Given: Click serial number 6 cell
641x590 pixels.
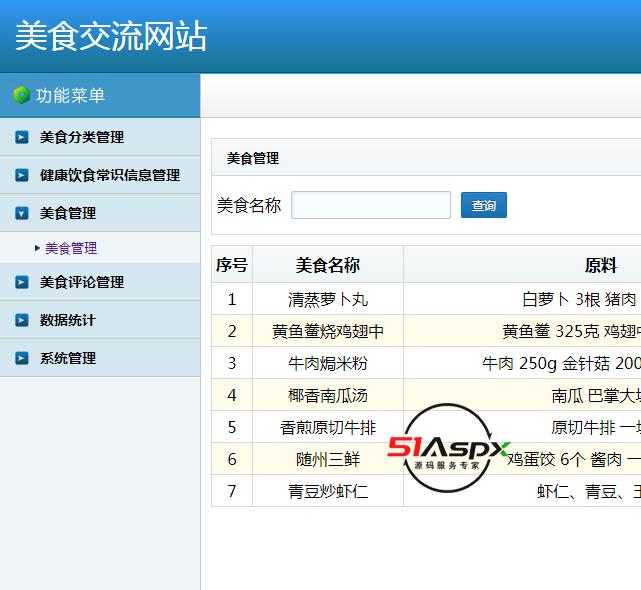Looking at the screenshot, I should (x=232, y=459).
